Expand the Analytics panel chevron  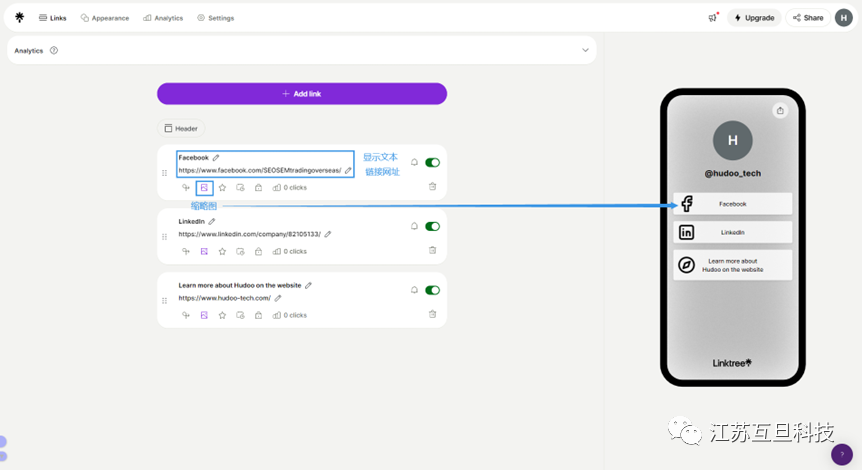(585, 50)
